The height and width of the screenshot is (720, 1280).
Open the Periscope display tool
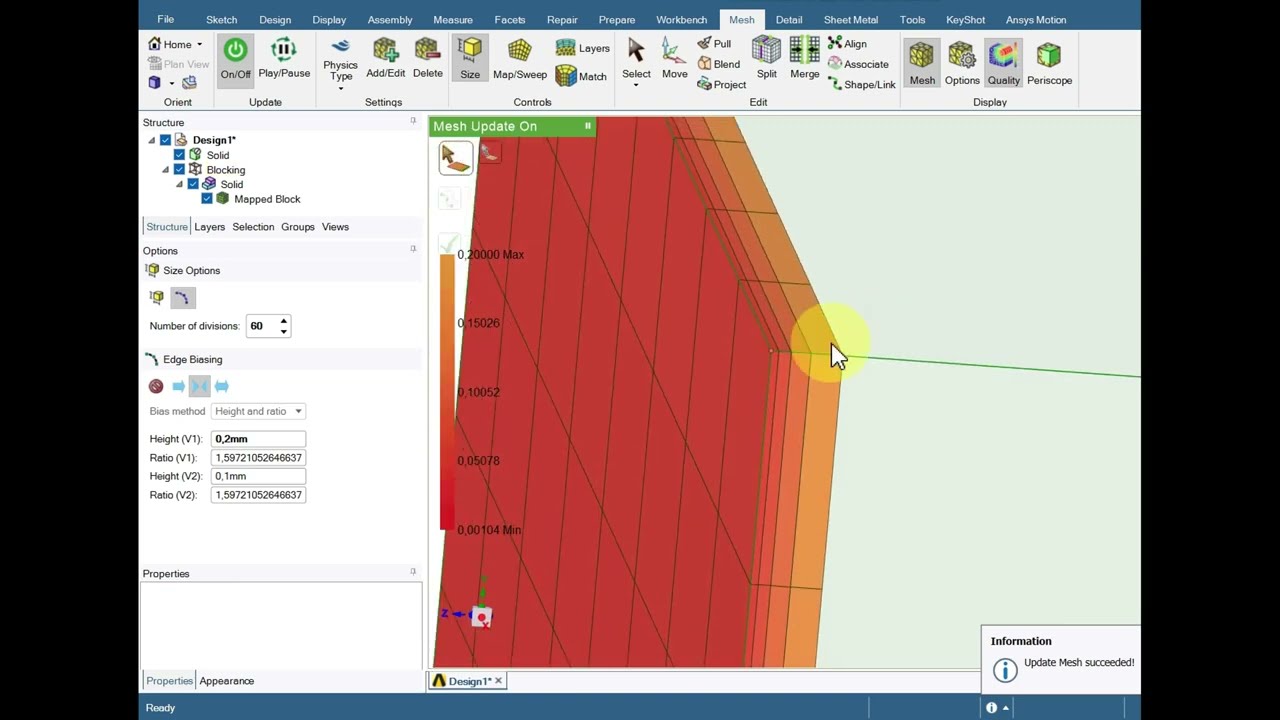(1049, 63)
